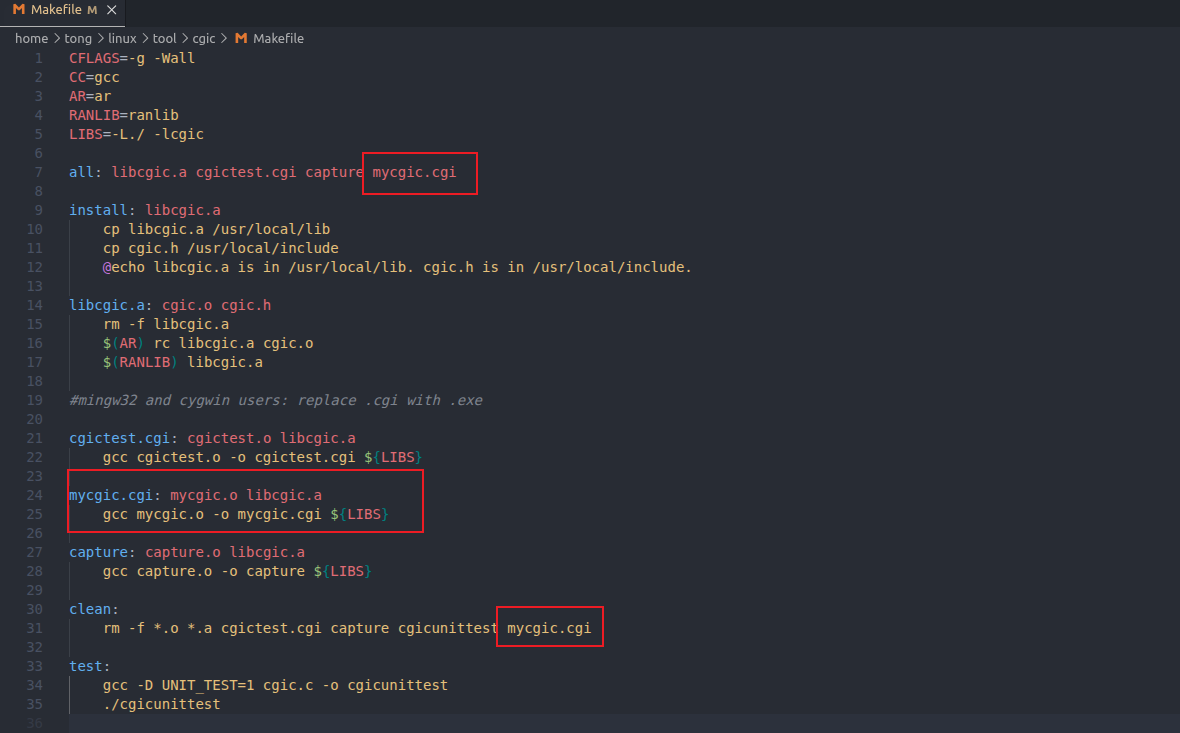Click the @echo command line

(x=397, y=267)
